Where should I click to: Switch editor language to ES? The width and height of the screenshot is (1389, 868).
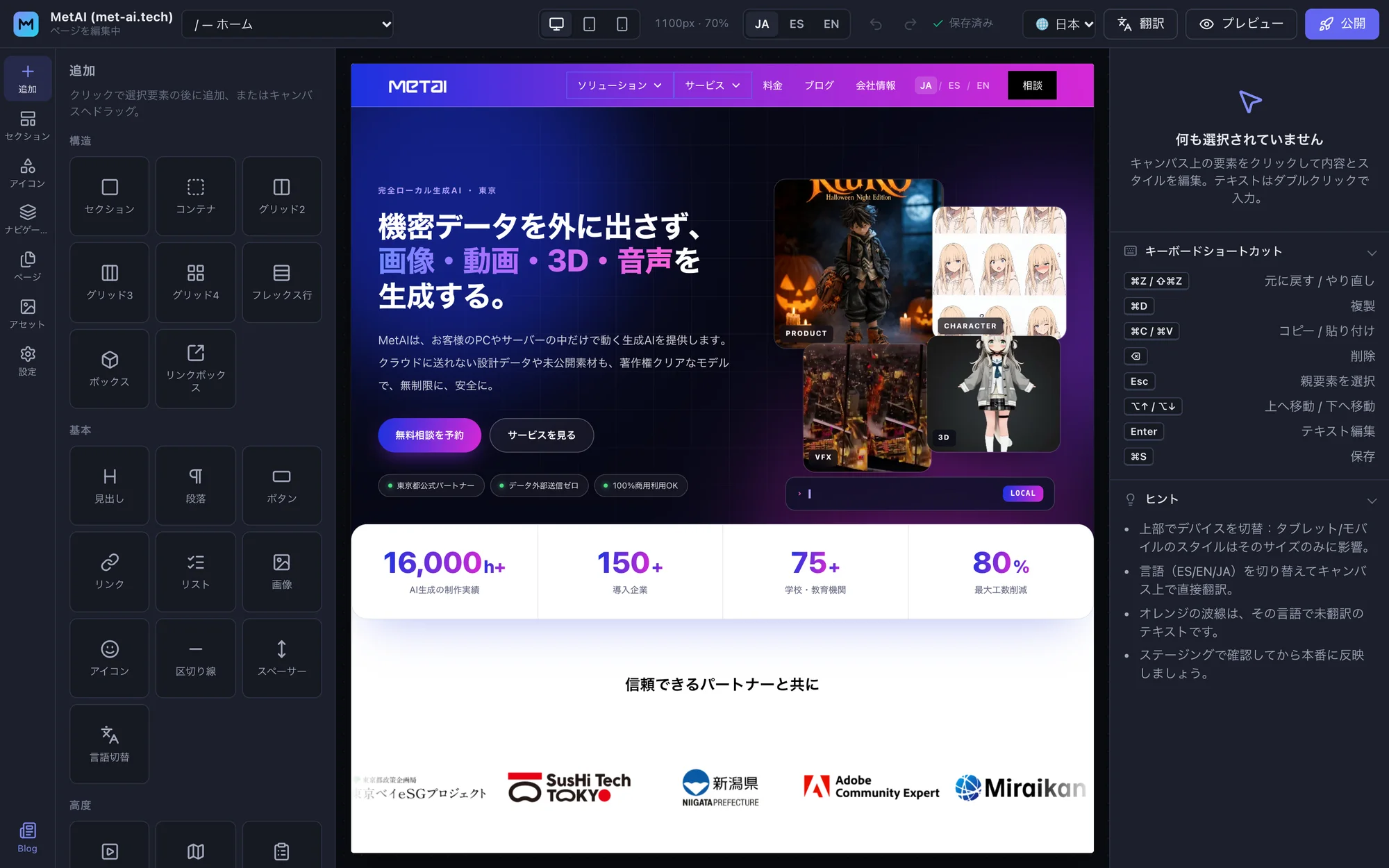click(797, 24)
